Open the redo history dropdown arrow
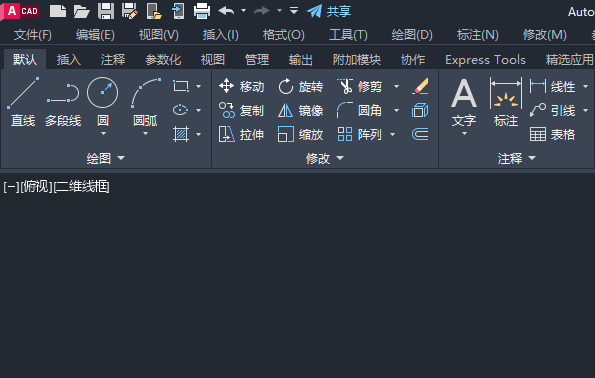 [279, 11]
